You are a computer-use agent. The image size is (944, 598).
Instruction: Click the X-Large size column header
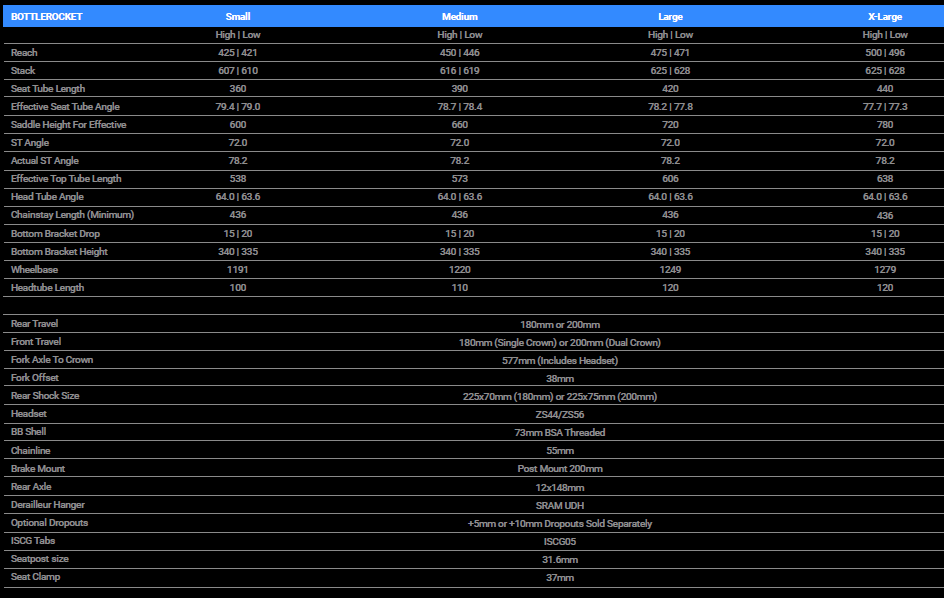[x=884, y=17]
